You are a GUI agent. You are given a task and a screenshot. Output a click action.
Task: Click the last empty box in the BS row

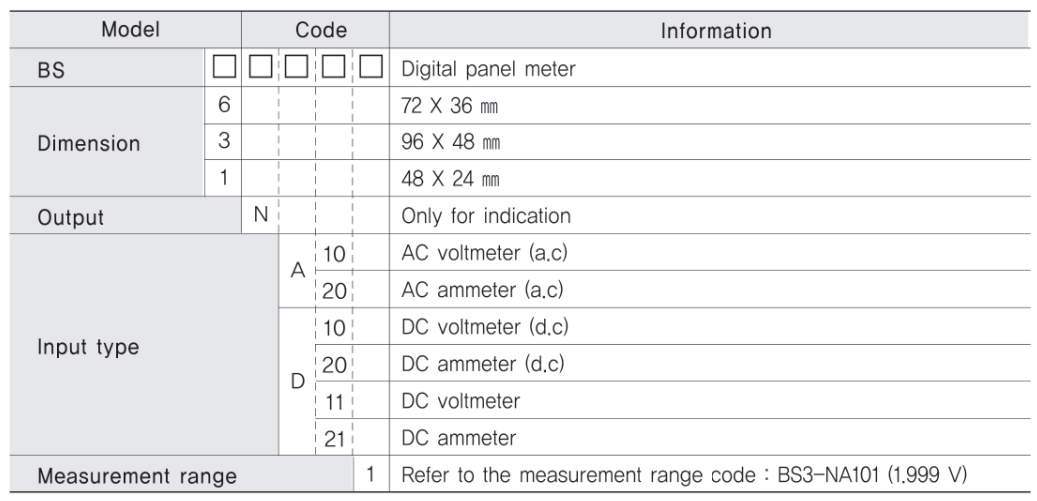pyautogui.click(x=370, y=67)
